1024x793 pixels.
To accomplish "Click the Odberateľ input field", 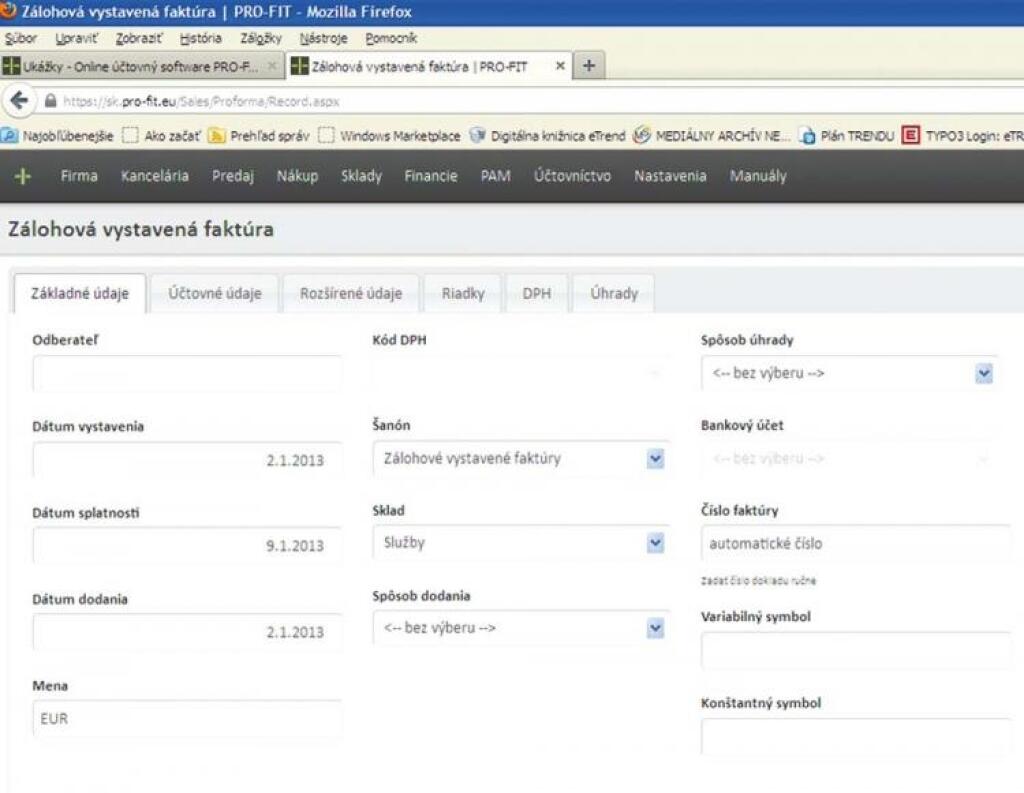I will (187, 374).
